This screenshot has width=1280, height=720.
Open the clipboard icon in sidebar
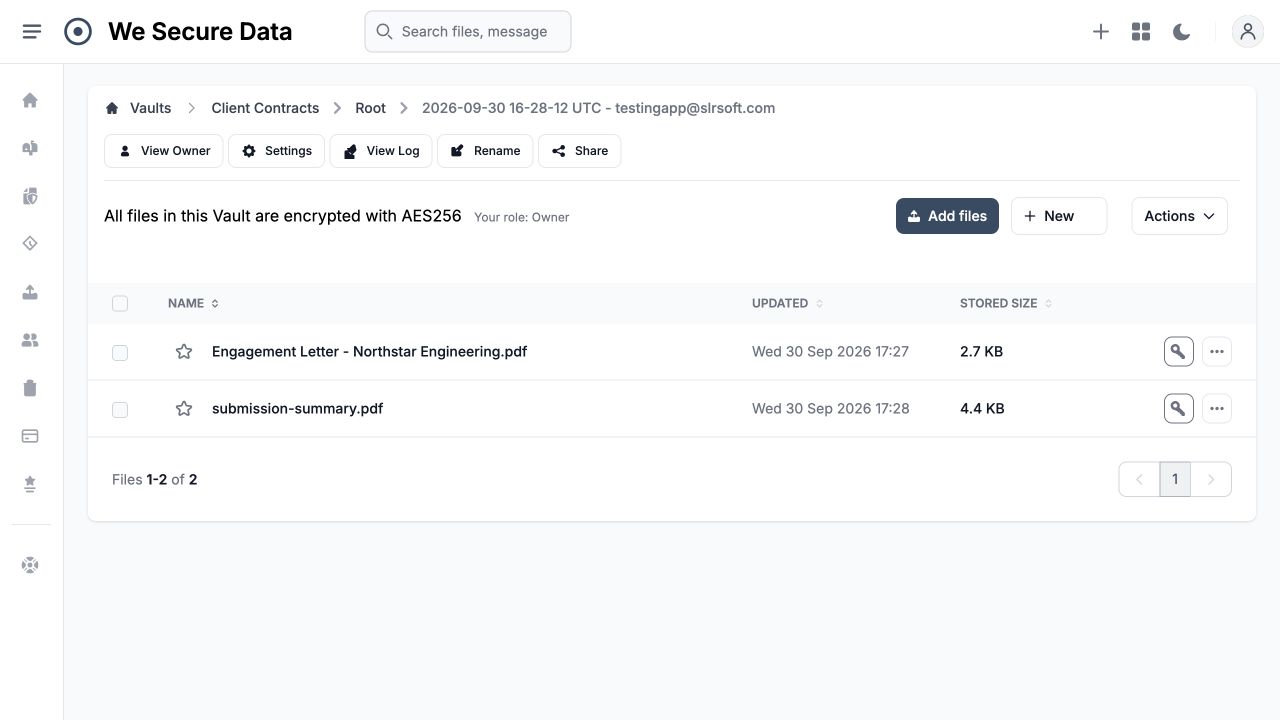point(30,388)
